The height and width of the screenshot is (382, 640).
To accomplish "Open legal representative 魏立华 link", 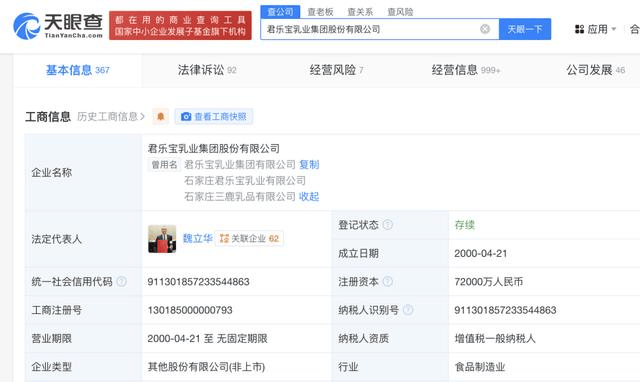I will [198, 238].
